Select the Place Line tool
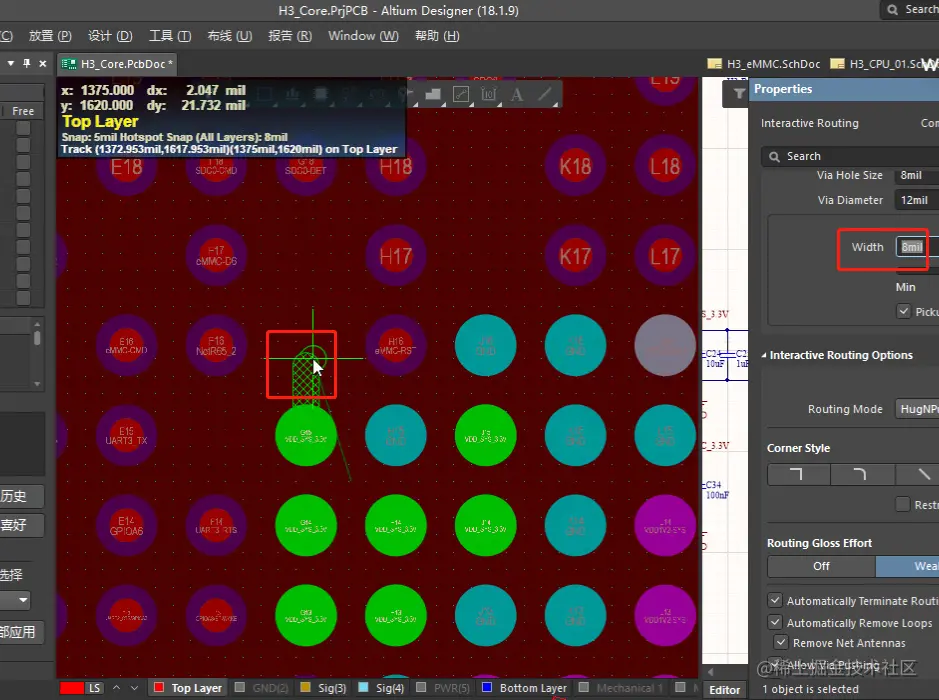This screenshot has width=939, height=700. coord(545,94)
